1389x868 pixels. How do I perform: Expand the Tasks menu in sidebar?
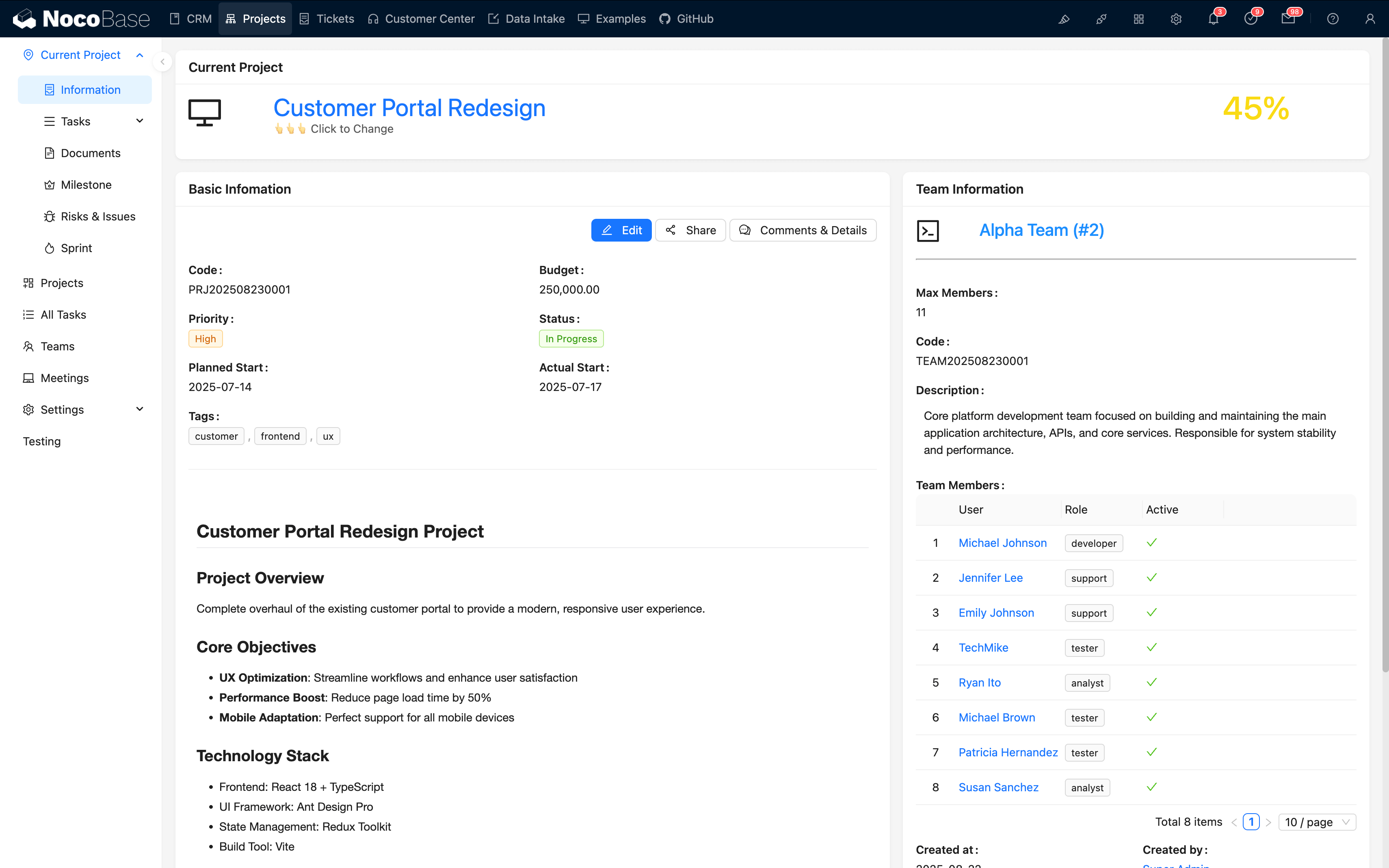140,121
